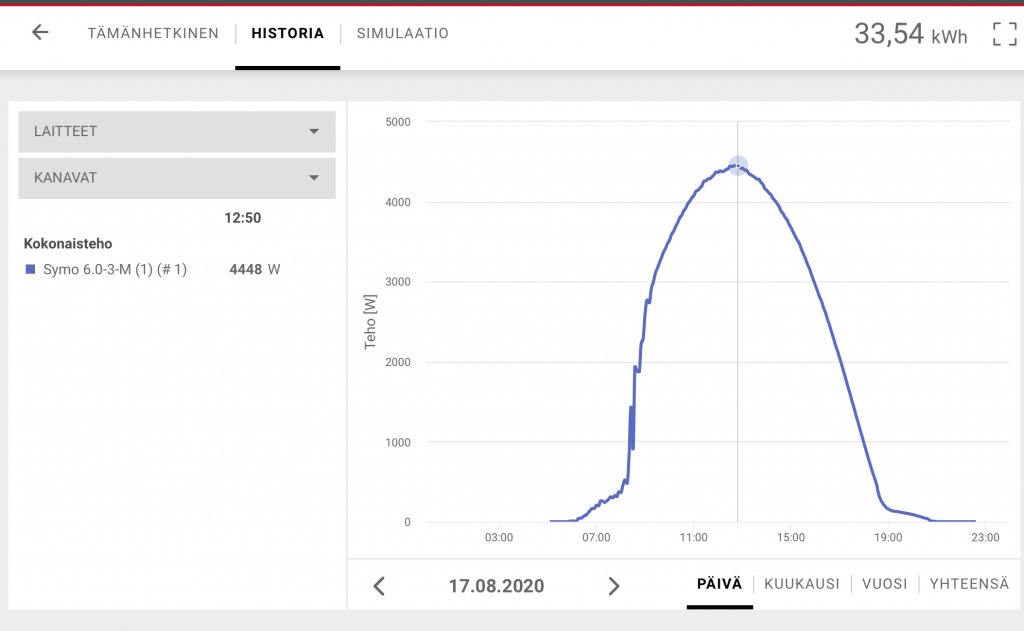Viewport: 1024px width, 631px height.
Task: Click the back arrow icon
Action: 40,33
